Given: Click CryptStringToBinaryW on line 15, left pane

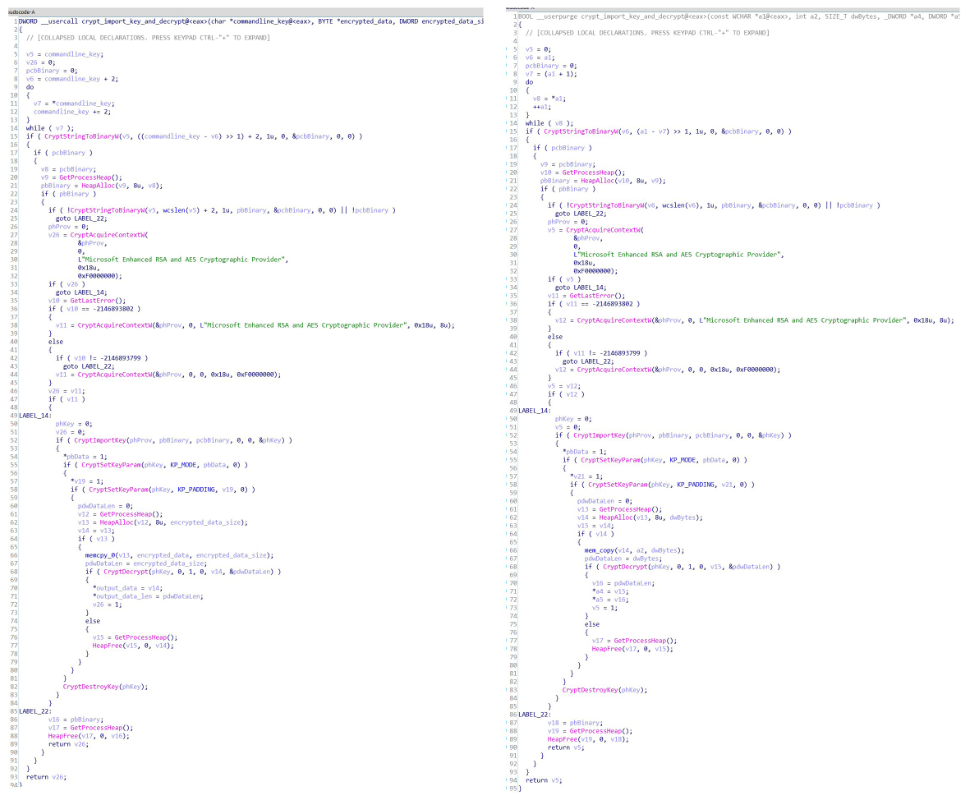Looking at the screenshot, I should [81, 136].
